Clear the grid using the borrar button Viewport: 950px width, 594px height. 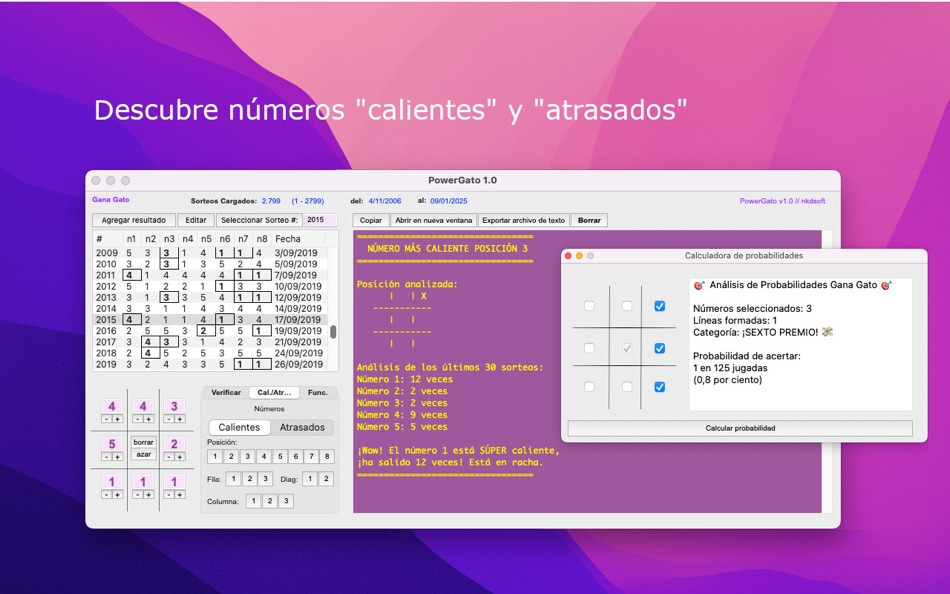pos(144,442)
